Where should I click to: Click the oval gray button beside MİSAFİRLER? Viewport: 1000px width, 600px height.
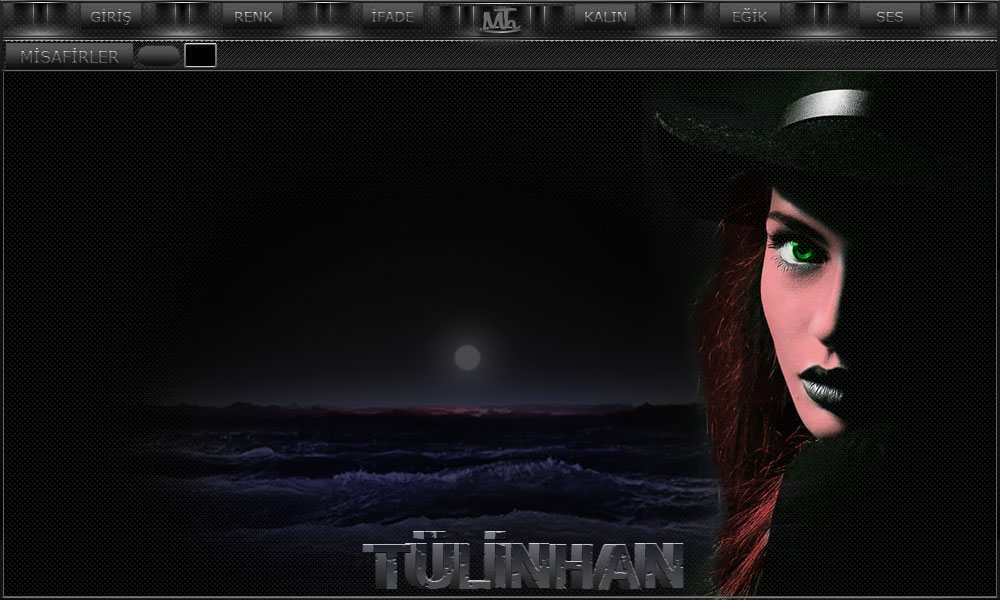click(x=158, y=56)
